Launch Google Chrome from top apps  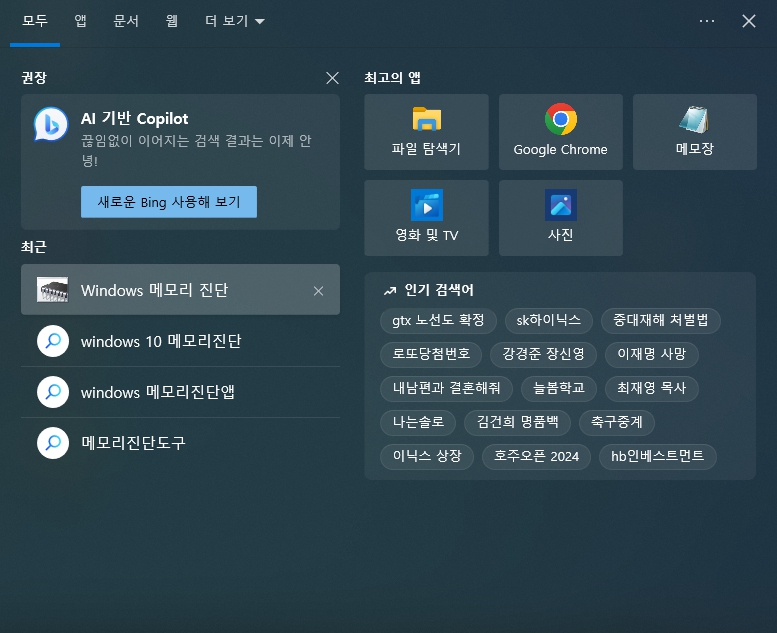tap(560, 132)
